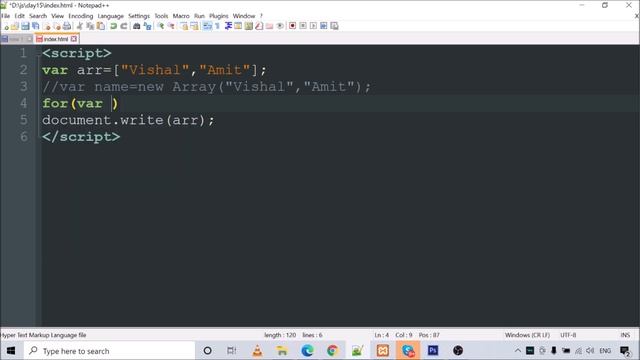The width and height of the screenshot is (640, 360).
Task: Open the ? help menu
Action: point(261,16)
